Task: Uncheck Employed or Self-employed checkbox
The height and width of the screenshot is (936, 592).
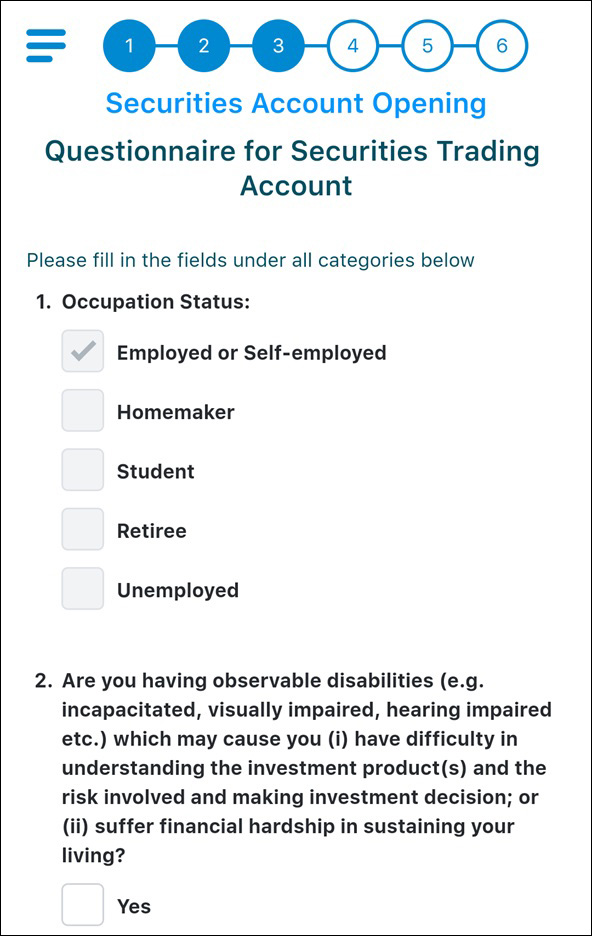Action: point(83,351)
